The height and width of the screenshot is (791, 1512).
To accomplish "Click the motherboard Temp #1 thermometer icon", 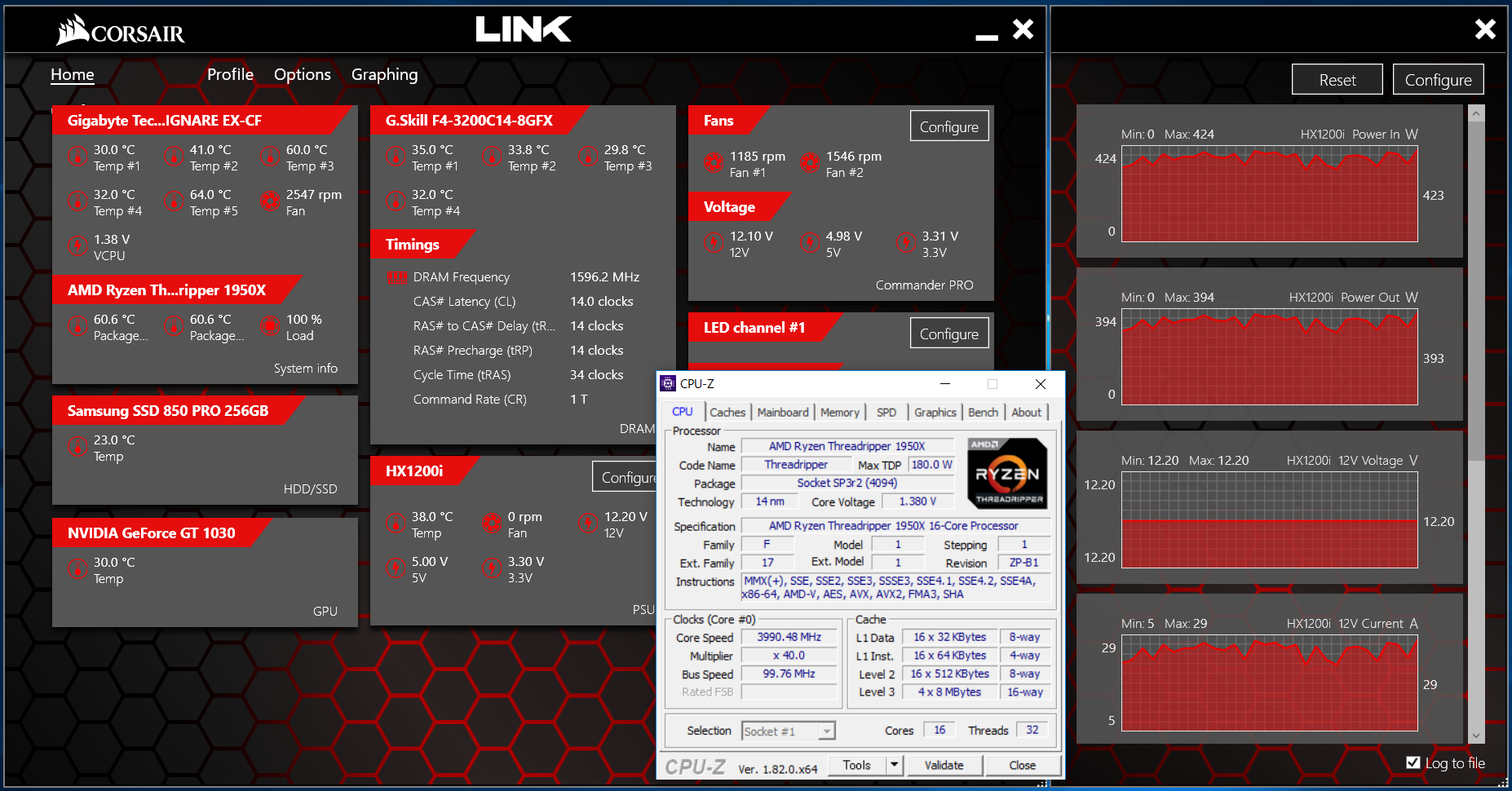I will click(x=77, y=156).
